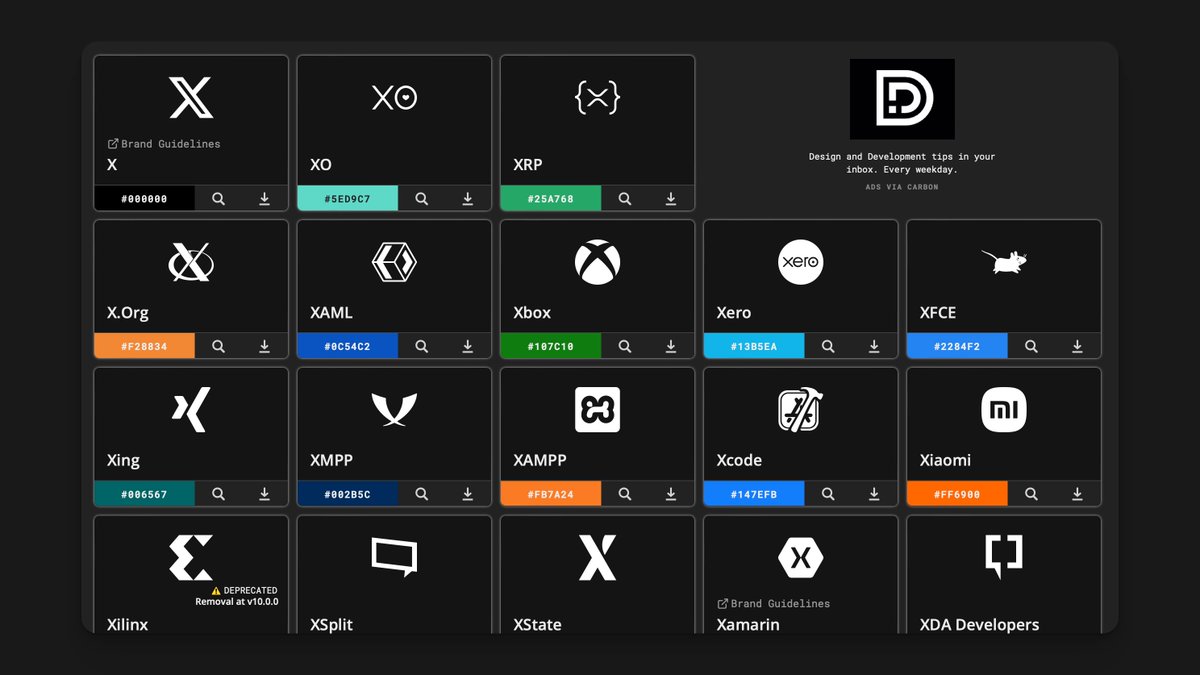1200x675 pixels.
Task: Open Xamarin Brand Guidelines link
Action: (774, 604)
